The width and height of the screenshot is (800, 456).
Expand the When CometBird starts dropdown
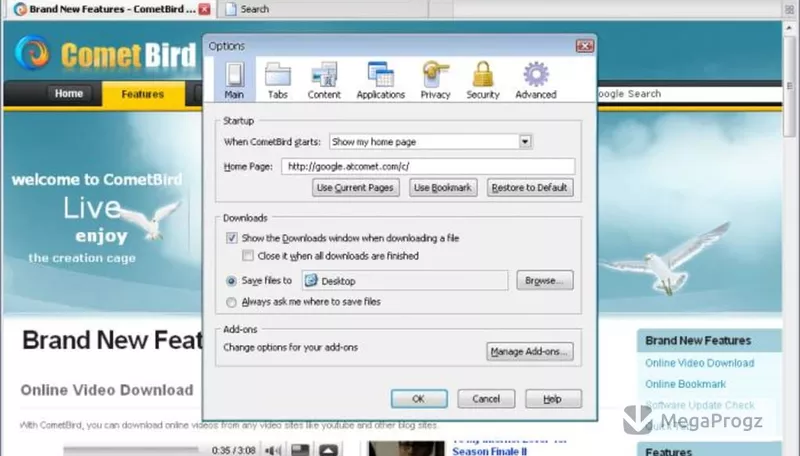pyautogui.click(x=525, y=141)
